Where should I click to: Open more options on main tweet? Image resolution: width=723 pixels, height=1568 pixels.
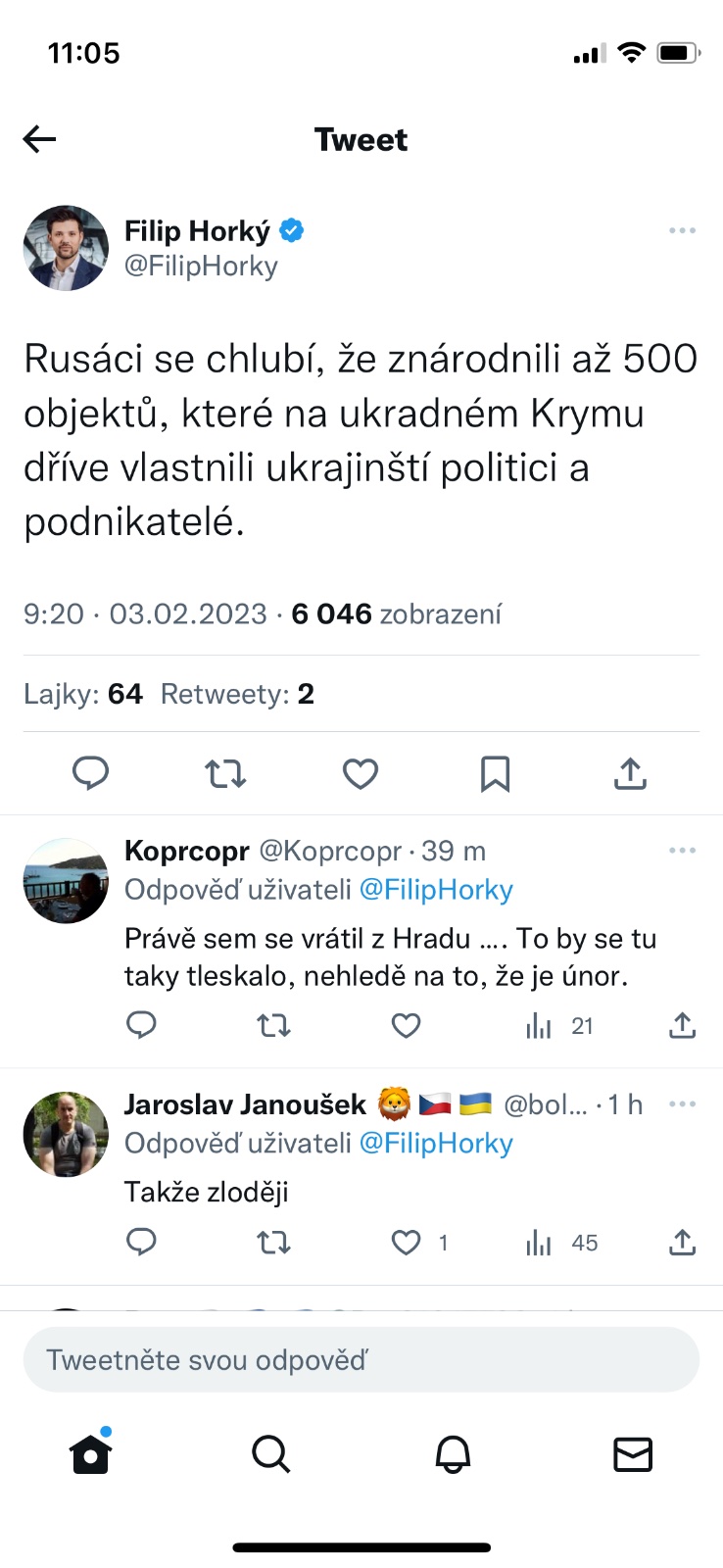tap(682, 230)
